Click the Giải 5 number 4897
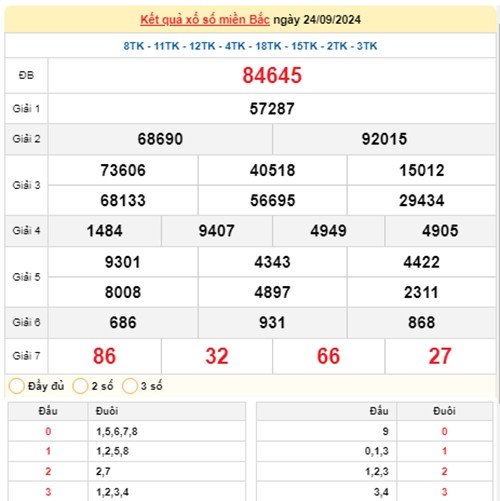The height and width of the screenshot is (501, 500). click(272, 292)
